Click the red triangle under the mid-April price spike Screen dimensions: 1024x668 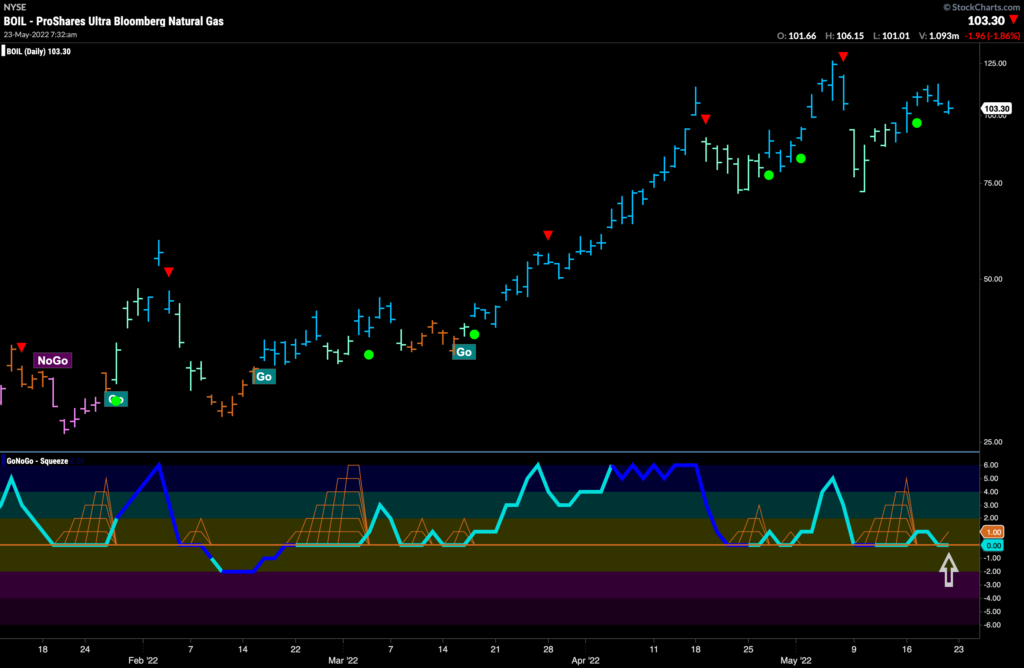pyautogui.click(x=705, y=119)
